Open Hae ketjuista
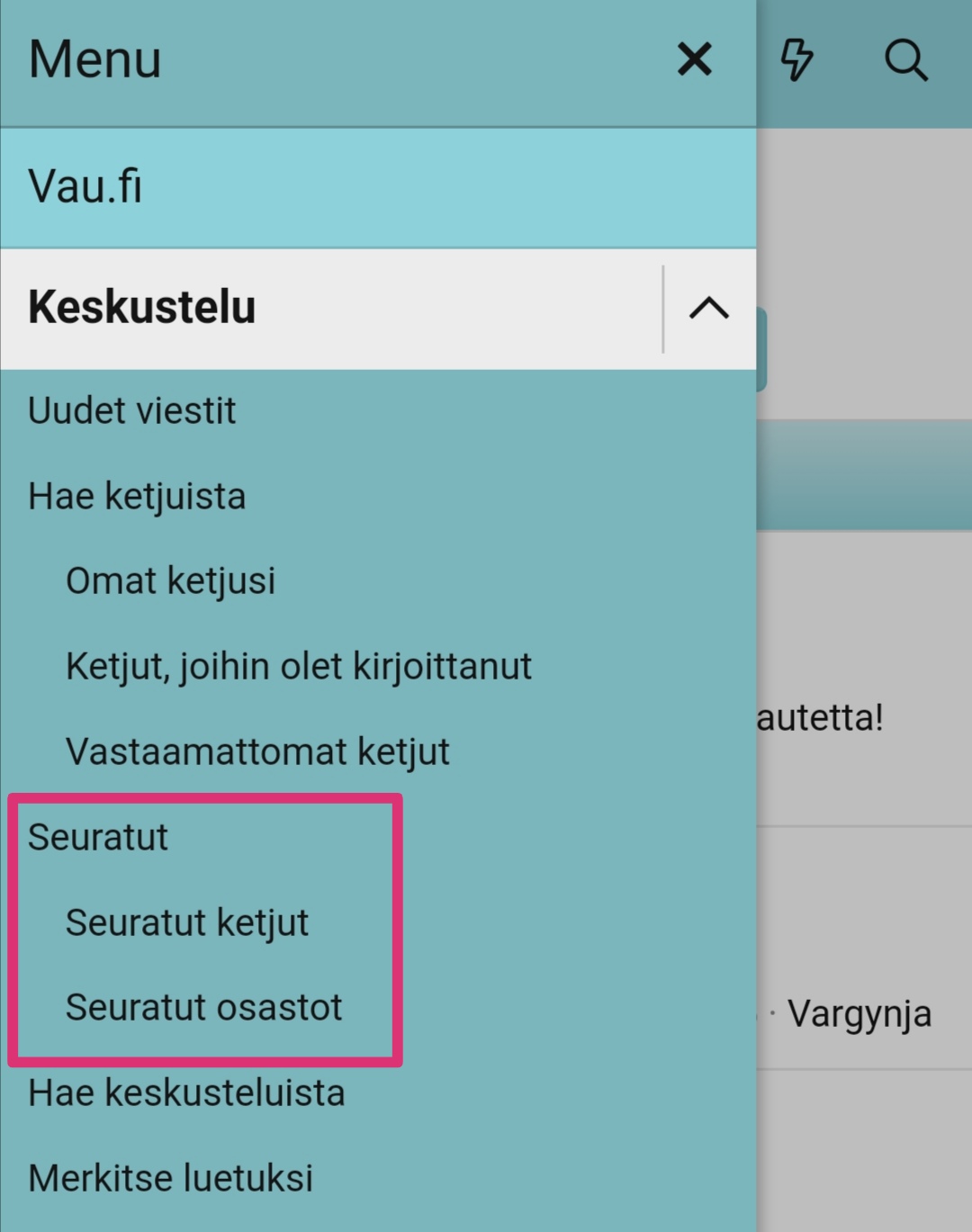The height and width of the screenshot is (1232, 972). click(x=135, y=496)
